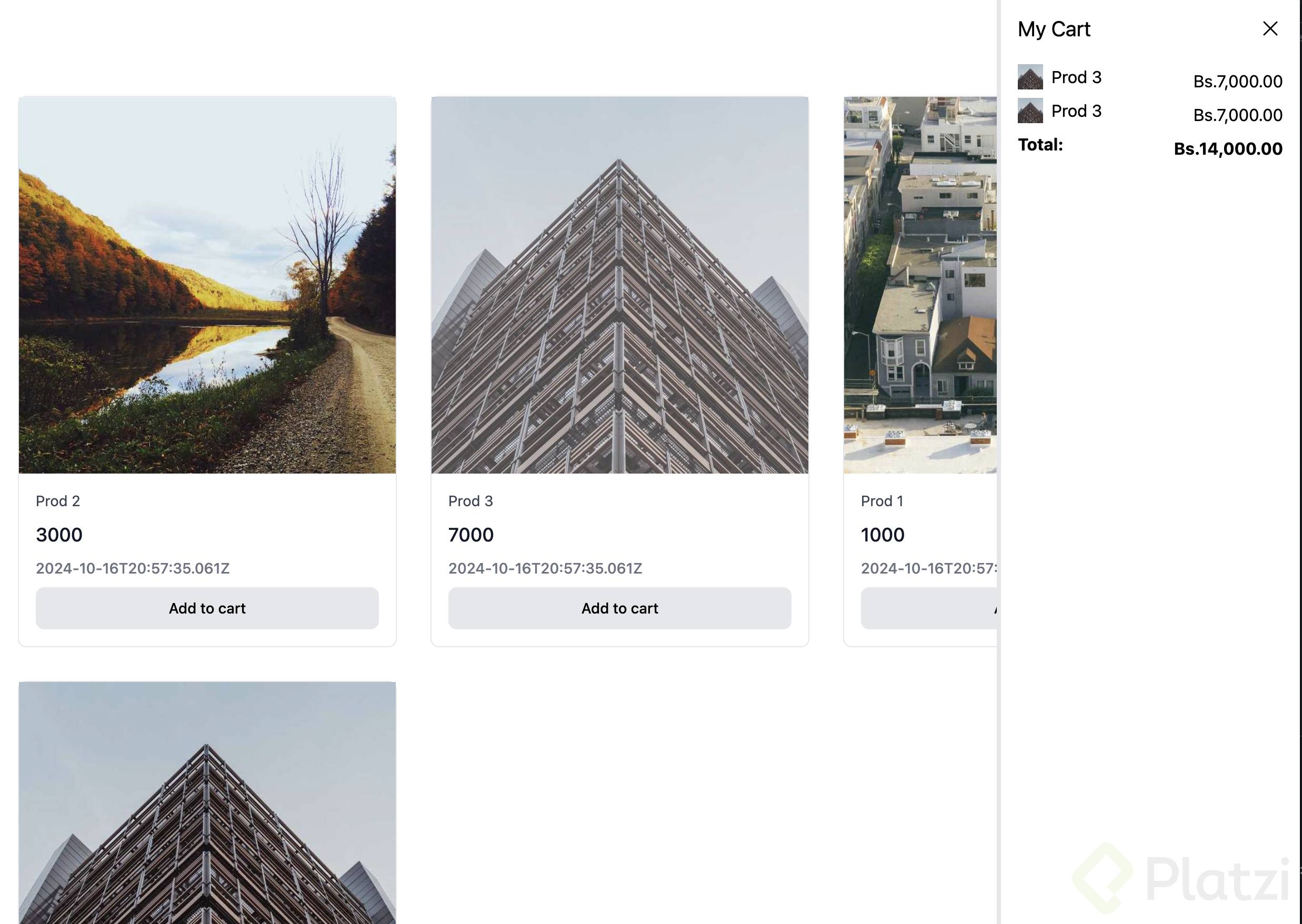Open the Prod 1 aerial houses image
This screenshot has width=1302, height=924.
[x=920, y=285]
